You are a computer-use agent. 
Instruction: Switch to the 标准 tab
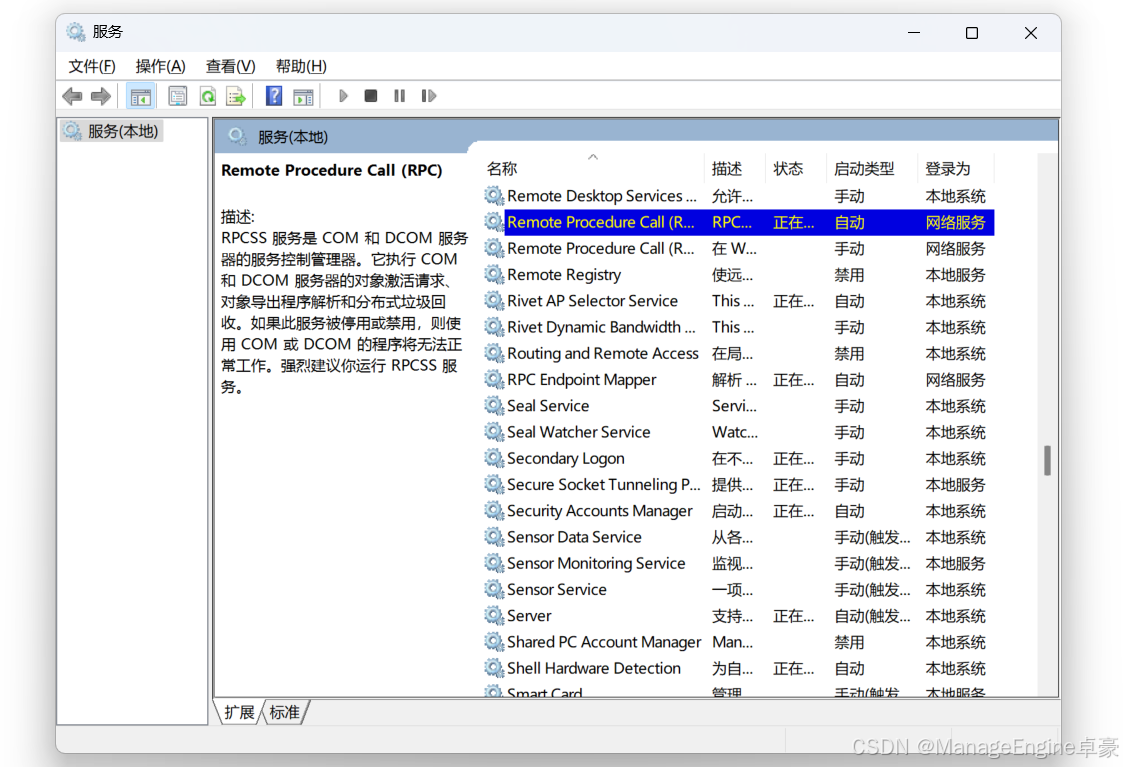[285, 713]
